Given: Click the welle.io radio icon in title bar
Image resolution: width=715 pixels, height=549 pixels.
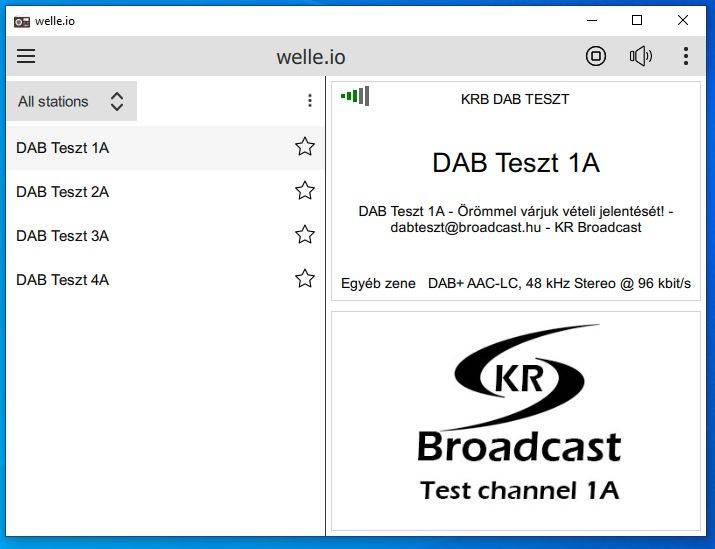Looking at the screenshot, I should tap(21, 21).
